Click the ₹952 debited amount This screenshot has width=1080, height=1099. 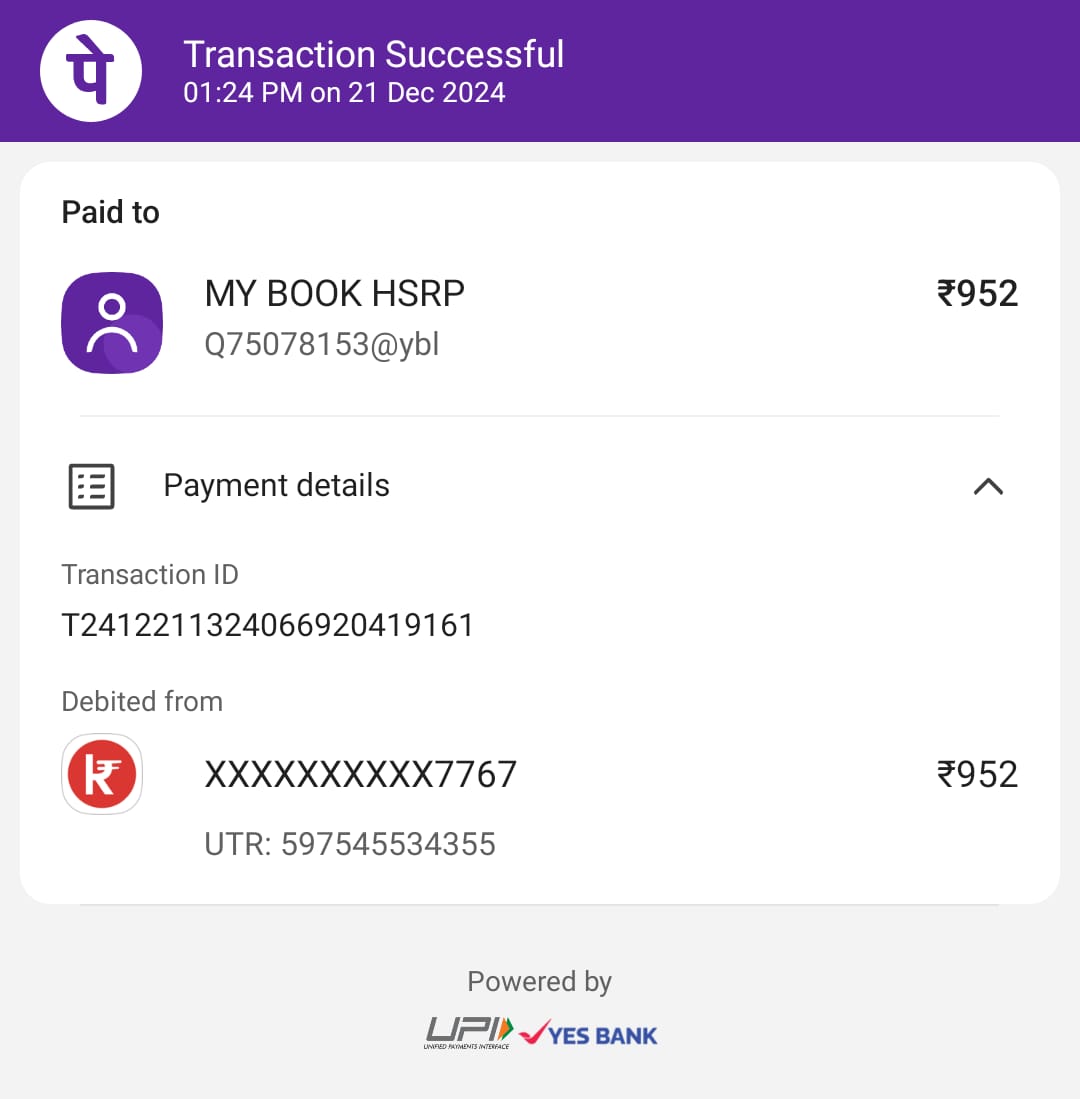(x=977, y=775)
